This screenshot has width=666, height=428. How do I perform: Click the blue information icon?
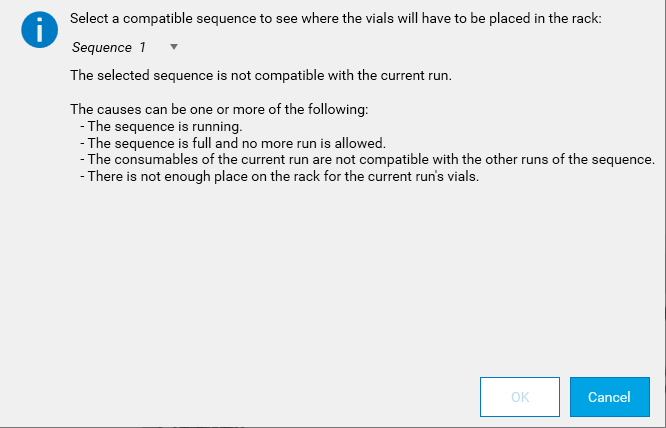tap(39, 32)
